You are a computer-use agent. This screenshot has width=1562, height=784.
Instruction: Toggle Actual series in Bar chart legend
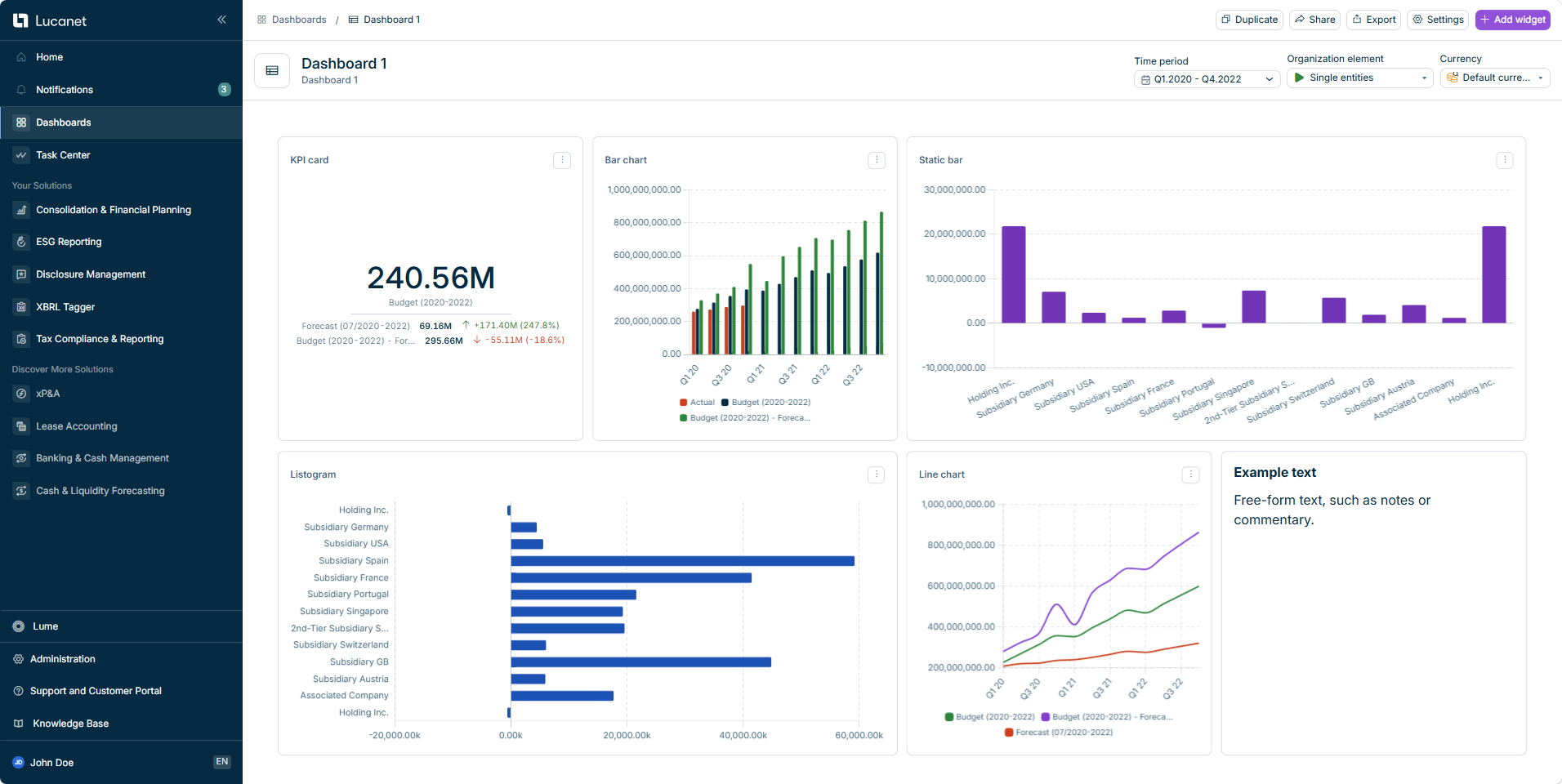(x=697, y=403)
